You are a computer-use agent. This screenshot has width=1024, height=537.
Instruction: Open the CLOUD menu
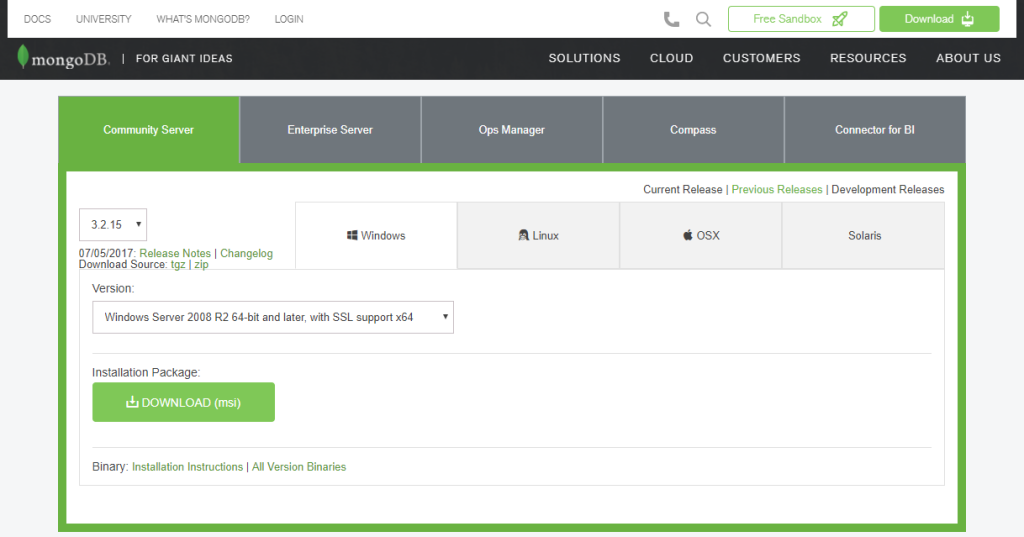point(671,58)
